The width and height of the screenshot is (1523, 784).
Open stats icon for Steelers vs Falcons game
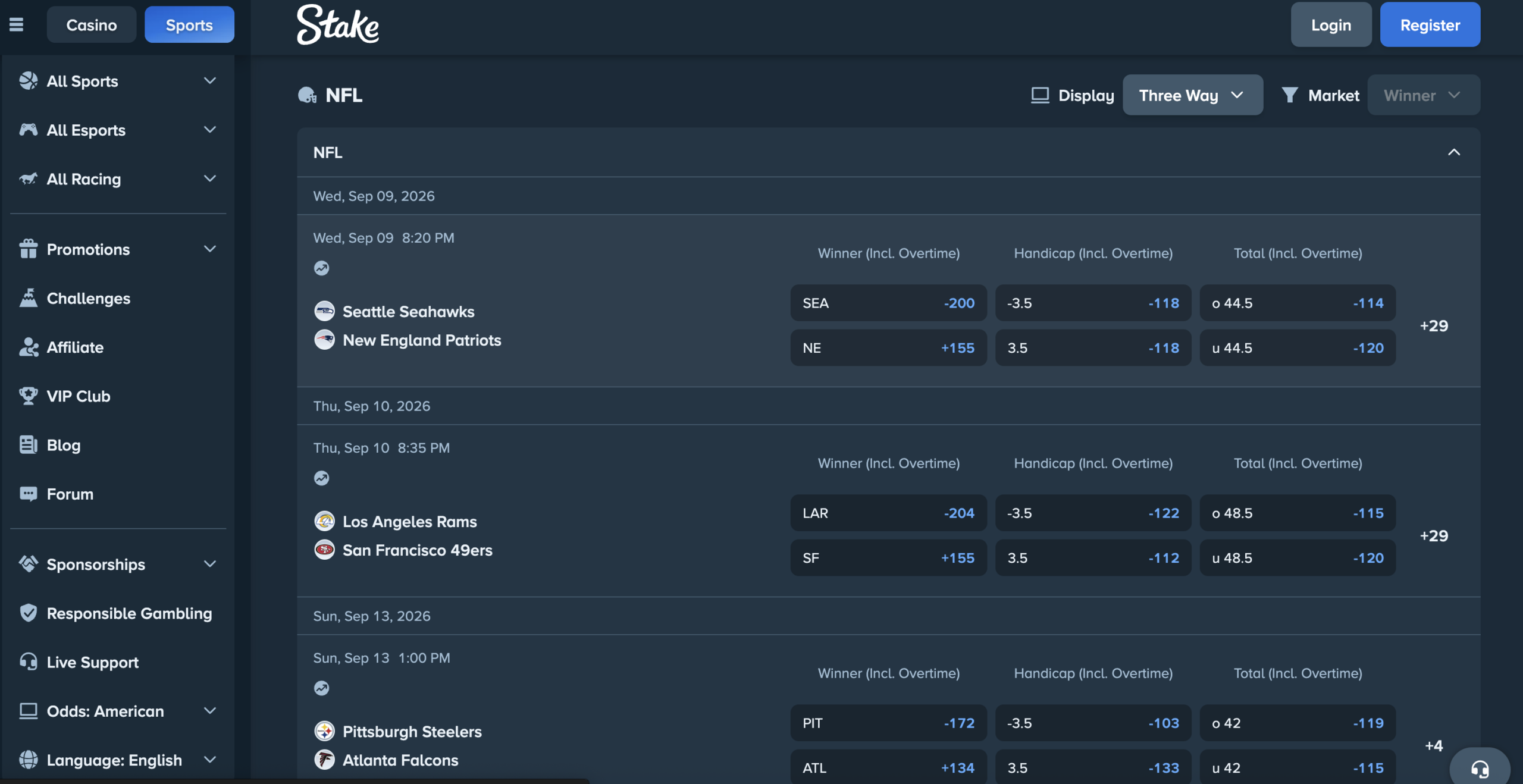point(321,688)
